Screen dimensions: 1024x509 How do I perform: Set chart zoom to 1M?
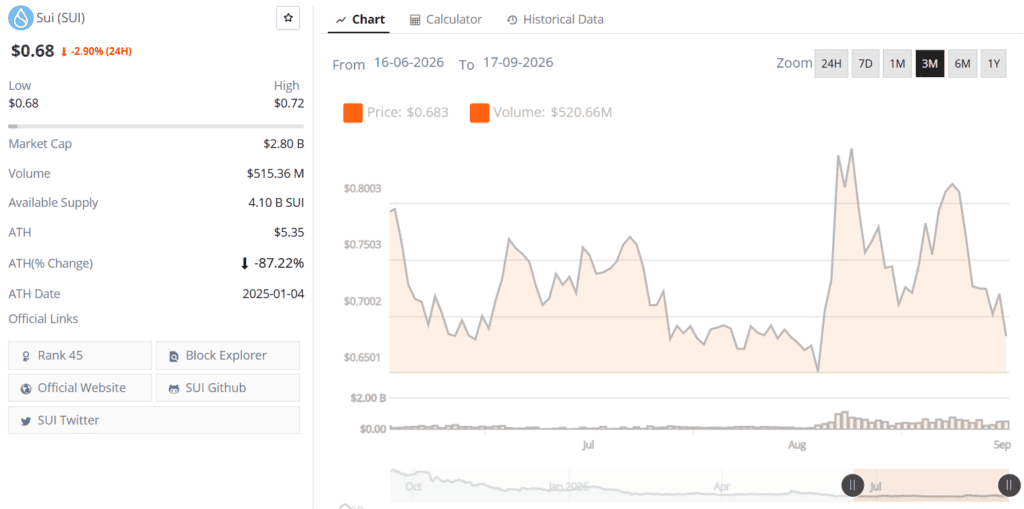[897, 63]
